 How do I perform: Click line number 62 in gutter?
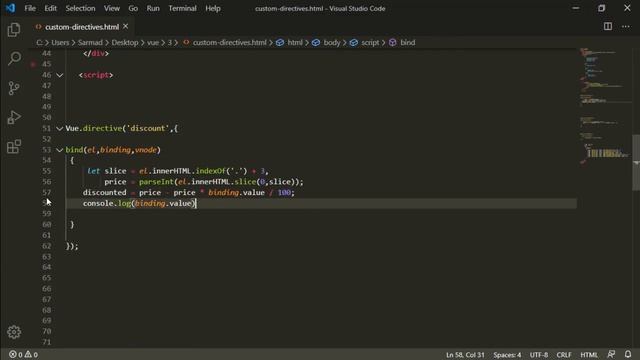(47, 246)
